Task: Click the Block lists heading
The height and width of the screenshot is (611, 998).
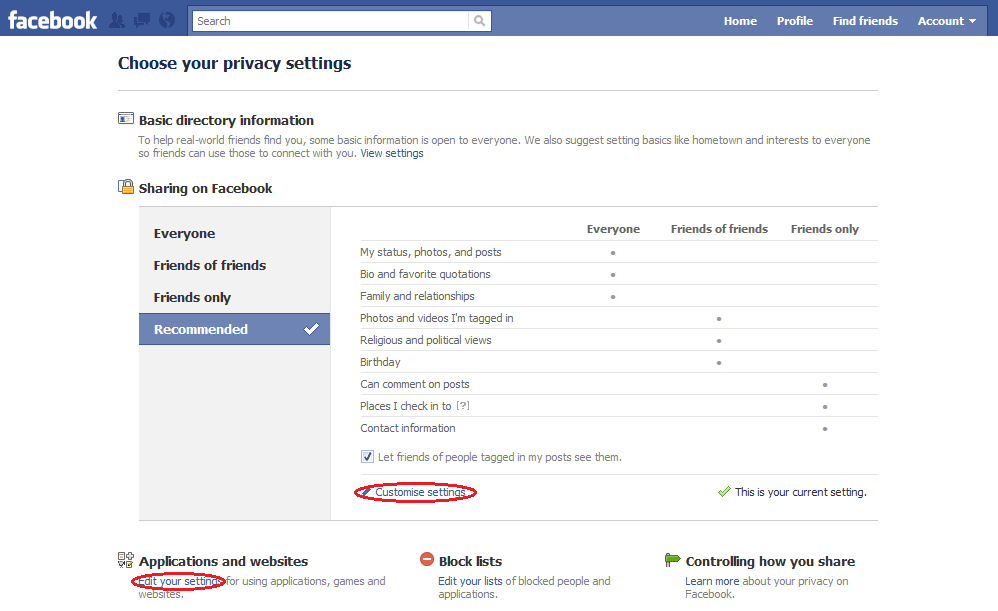Action: [470, 561]
